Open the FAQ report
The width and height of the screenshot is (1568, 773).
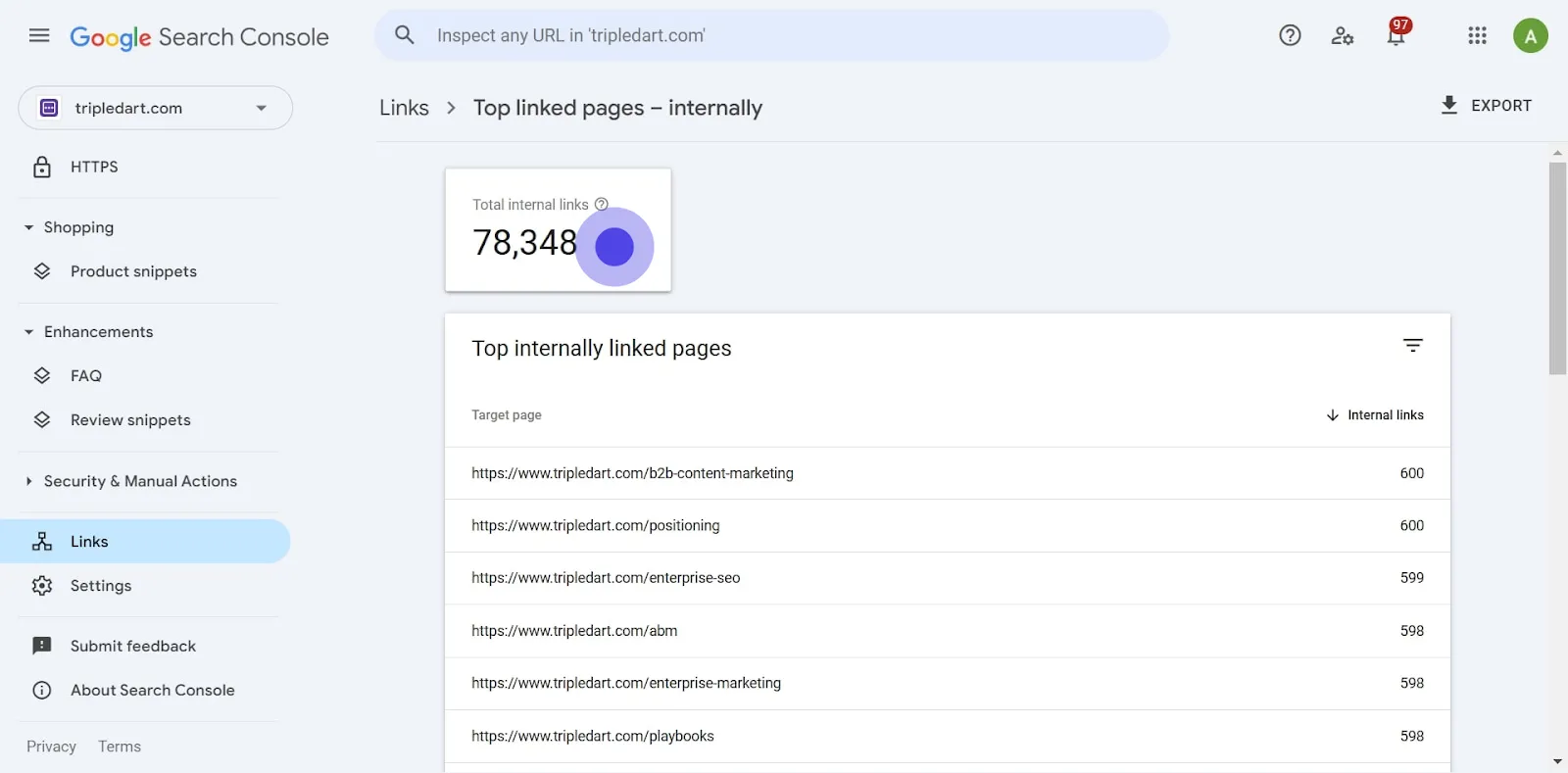(147, 376)
